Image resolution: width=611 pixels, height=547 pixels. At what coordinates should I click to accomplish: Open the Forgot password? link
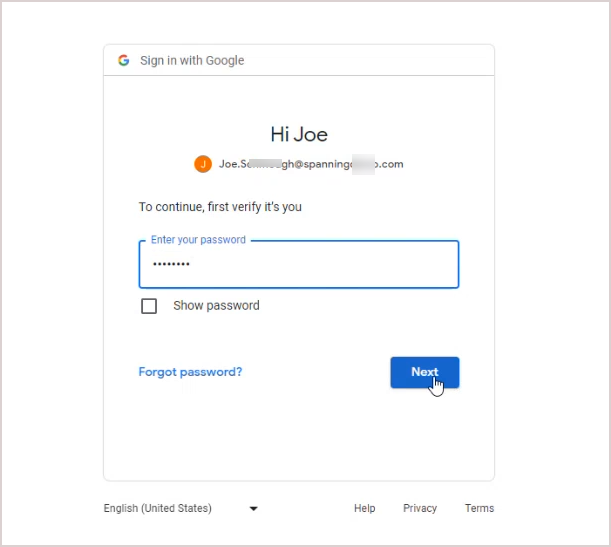190,372
